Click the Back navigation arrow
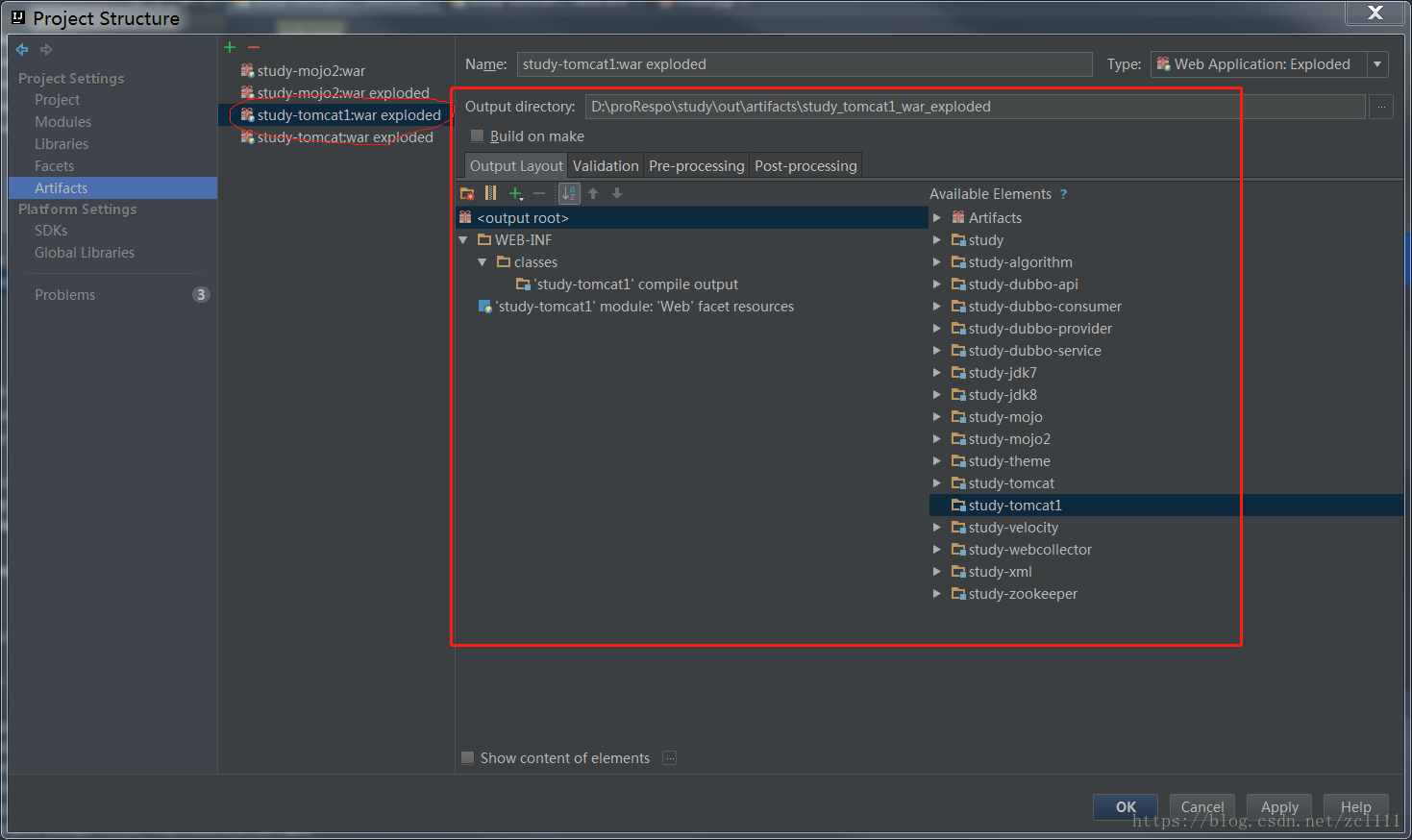Screen dimensions: 1412x840 tap(22, 49)
